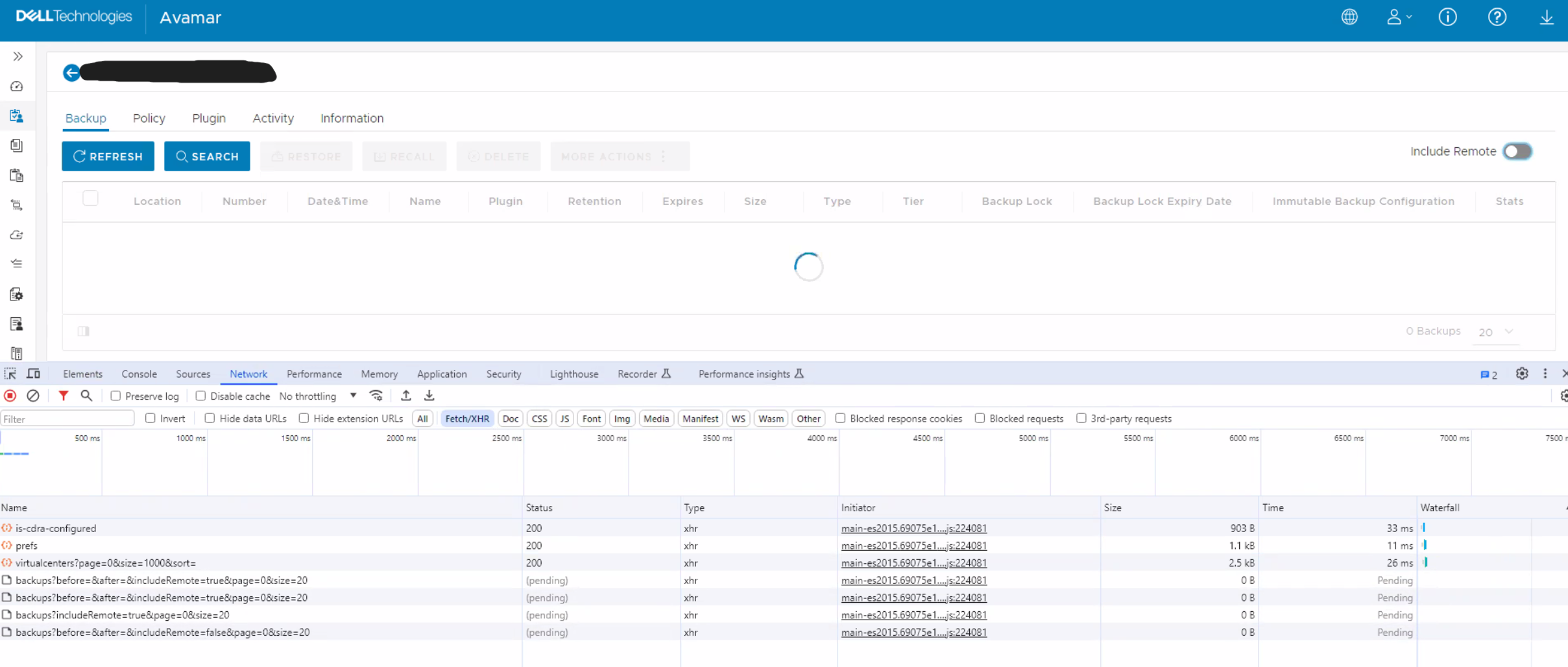Click the Asset Management clipboard sidebar icon
This screenshot has height=667, width=1568.
(16, 115)
